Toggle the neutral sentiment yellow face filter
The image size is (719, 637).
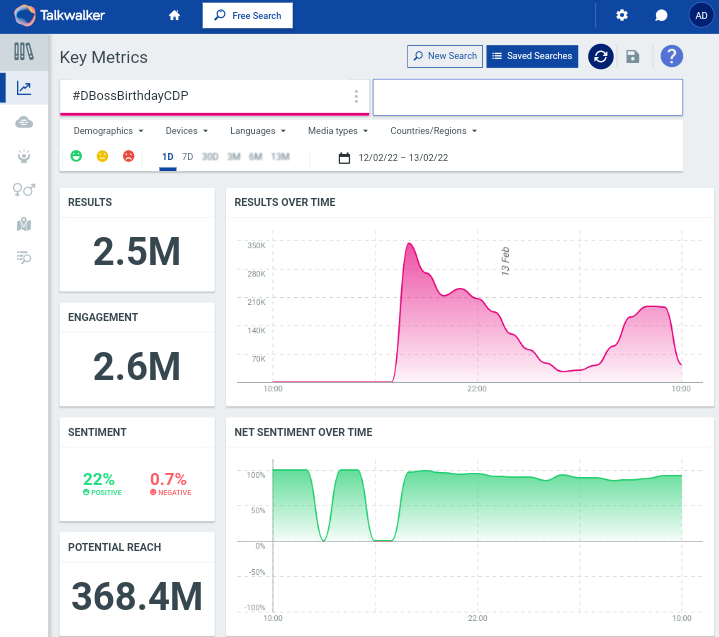(102, 156)
